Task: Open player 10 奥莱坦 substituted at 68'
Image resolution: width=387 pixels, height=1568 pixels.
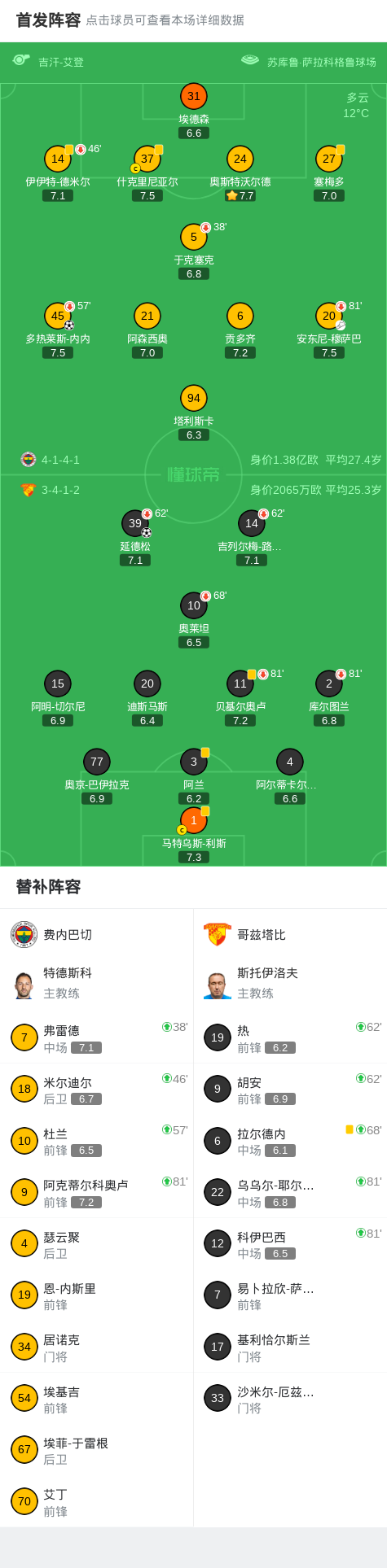Action: (x=194, y=605)
